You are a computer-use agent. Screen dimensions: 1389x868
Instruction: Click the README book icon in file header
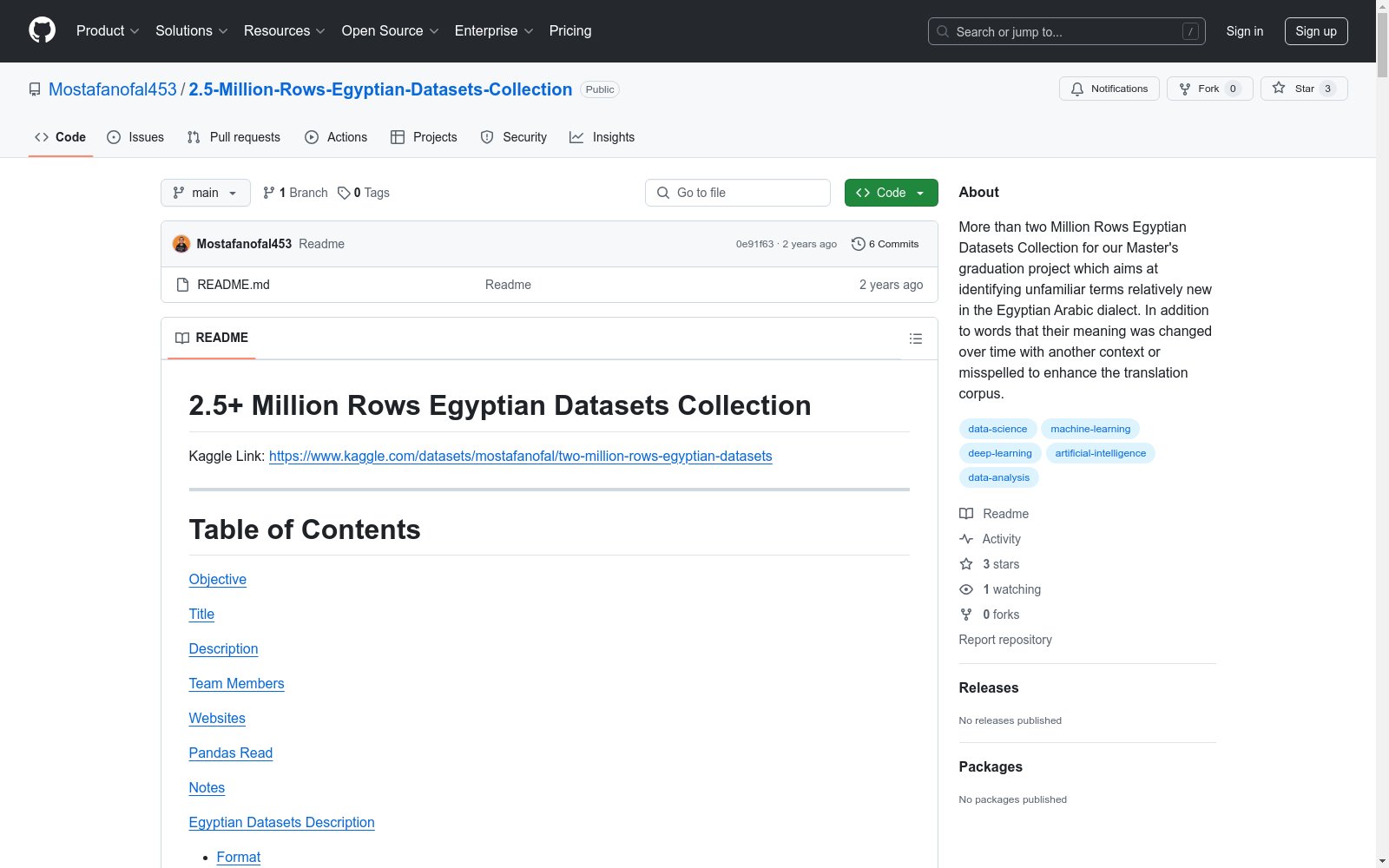point(182,338)
